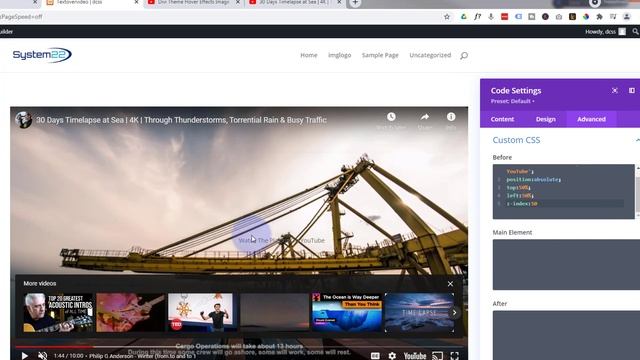This screenshot has height=360, width=640.
Task: Toggle closed captions in the video player
Action: coord(375,356)
